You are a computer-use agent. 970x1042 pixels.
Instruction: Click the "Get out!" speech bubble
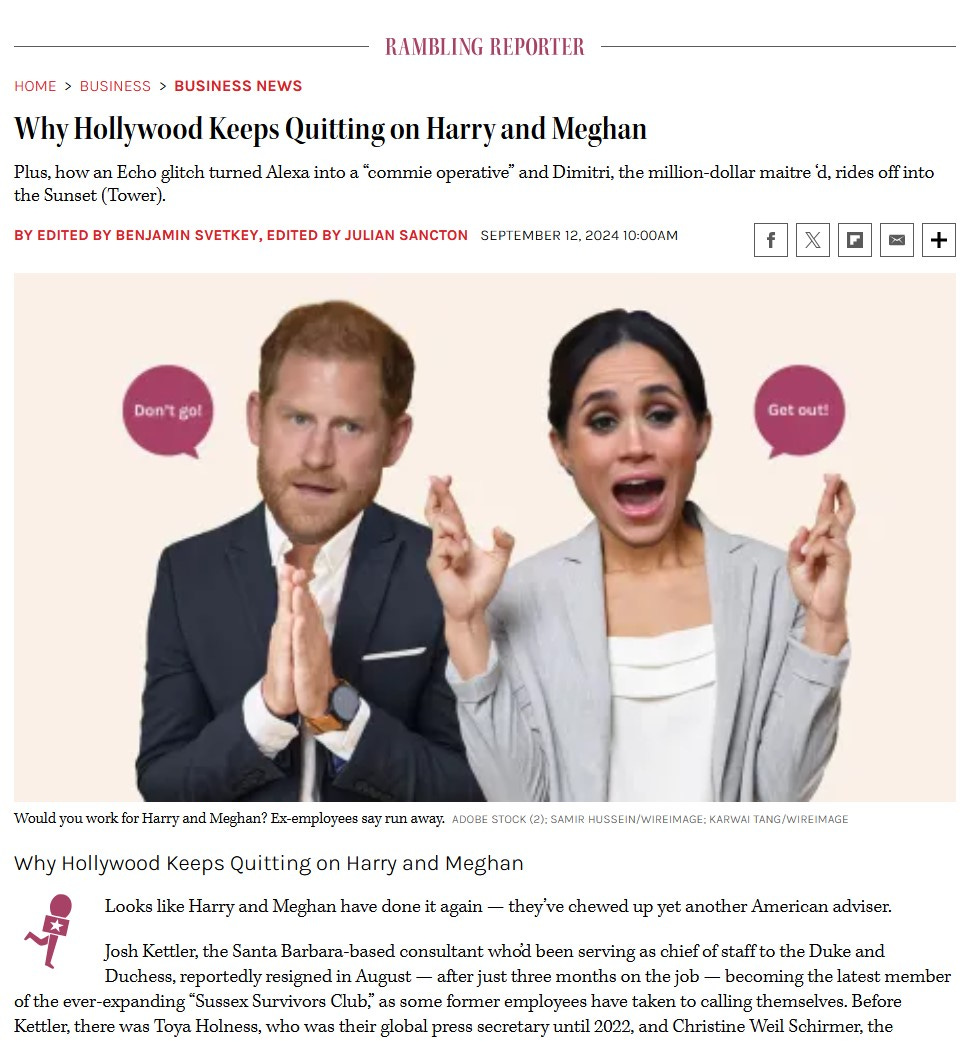click(x=799, y=411)
